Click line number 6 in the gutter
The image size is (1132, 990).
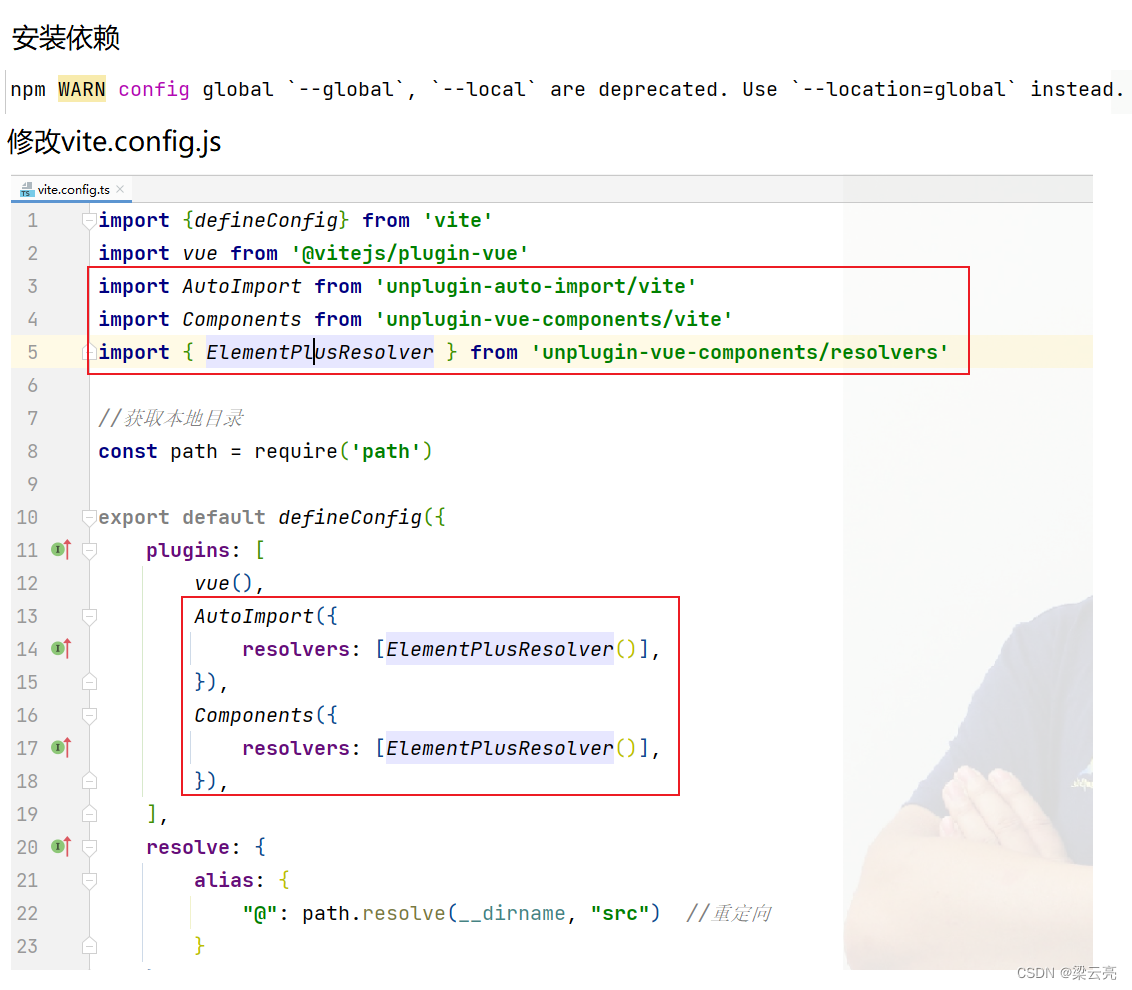click(x=32, y=386)
